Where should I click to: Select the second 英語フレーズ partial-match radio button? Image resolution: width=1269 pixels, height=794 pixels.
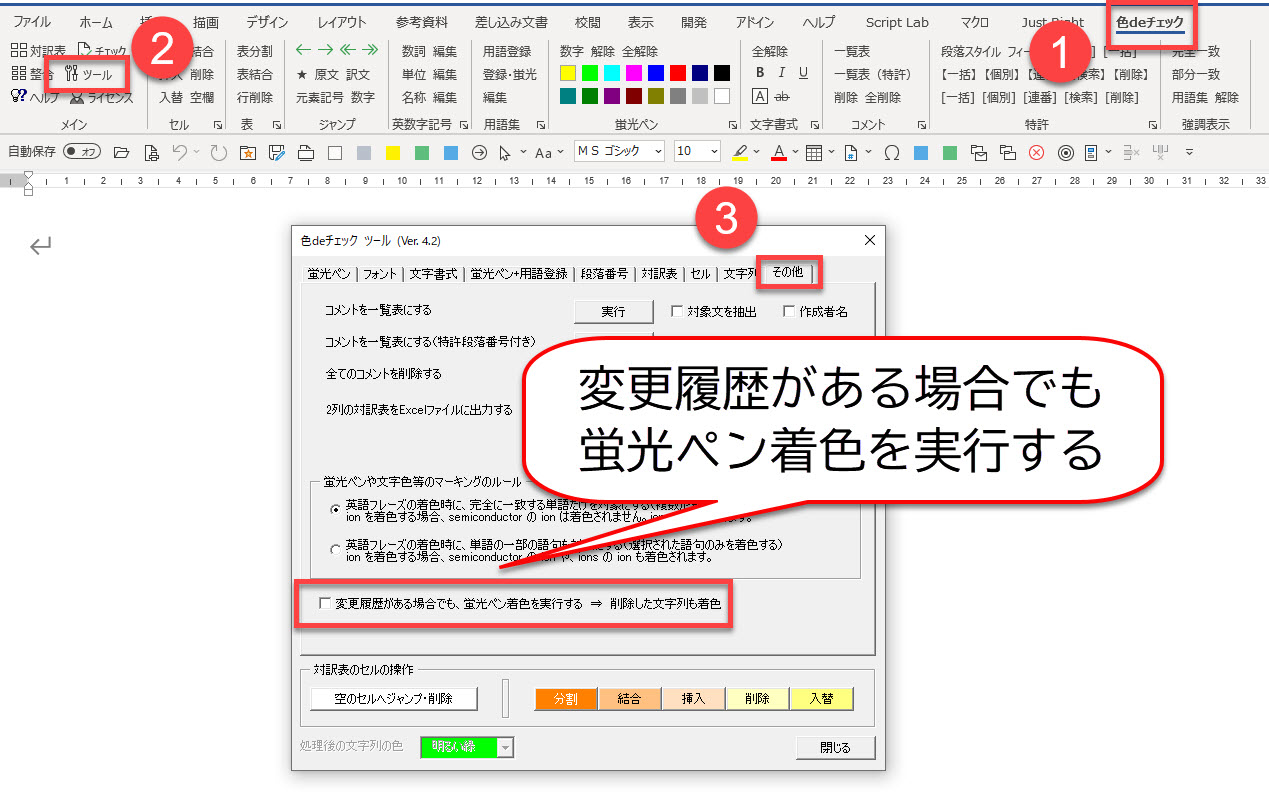click(335, 549)
